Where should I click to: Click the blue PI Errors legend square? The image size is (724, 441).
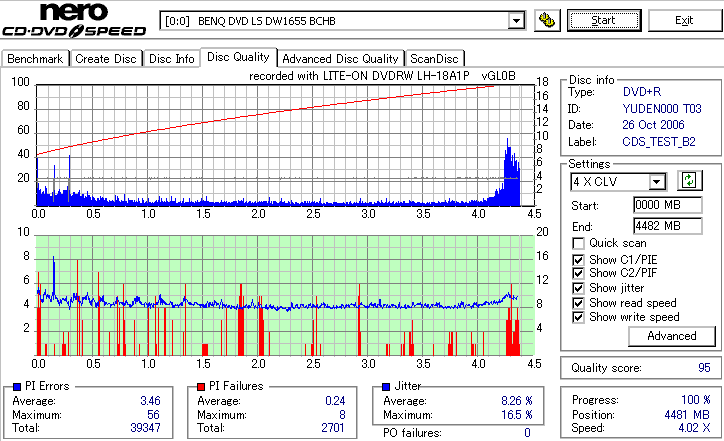17,387
